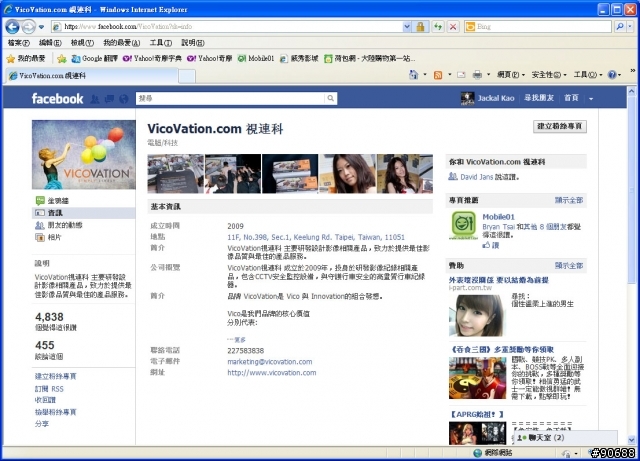Open Facebook messages icon

(x=109, y=99)
